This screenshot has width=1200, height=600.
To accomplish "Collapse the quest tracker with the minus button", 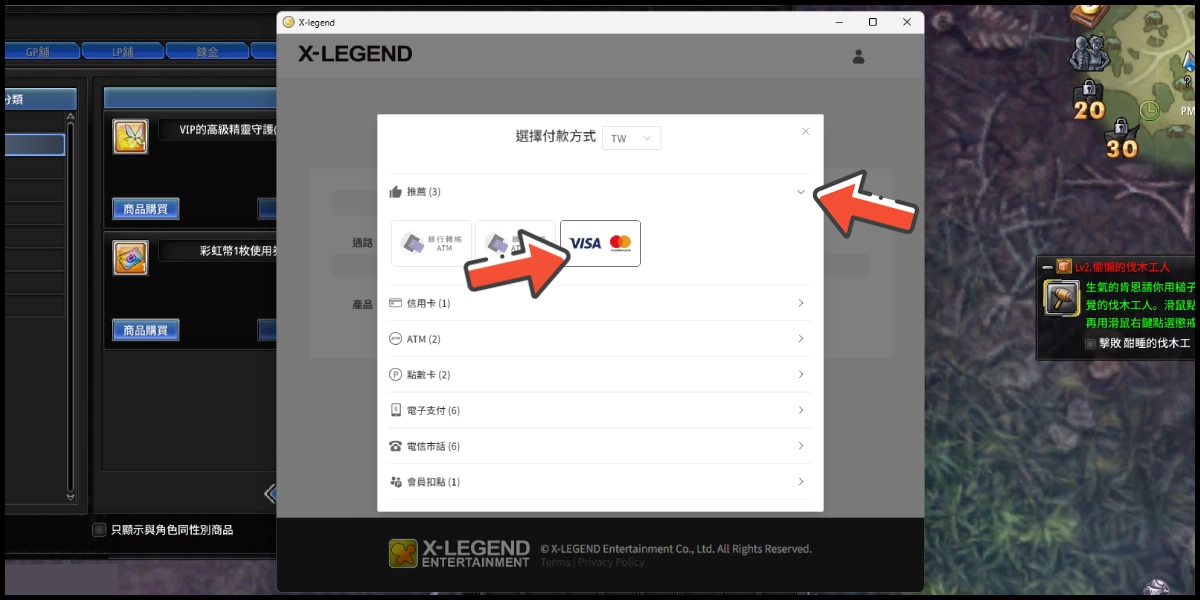I will tap(1047, 267).
